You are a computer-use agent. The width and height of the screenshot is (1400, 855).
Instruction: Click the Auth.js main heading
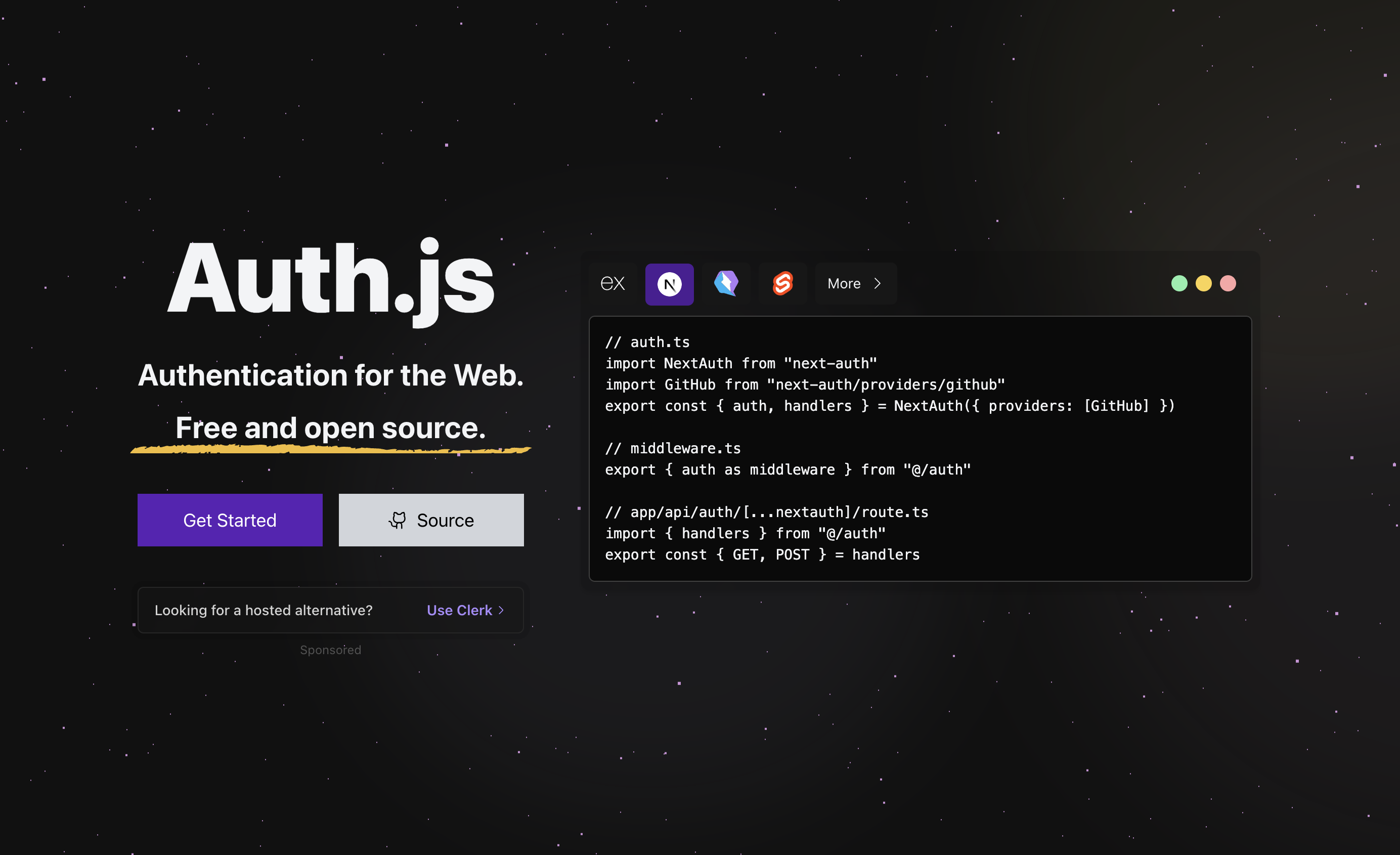(x=331, y=279)
